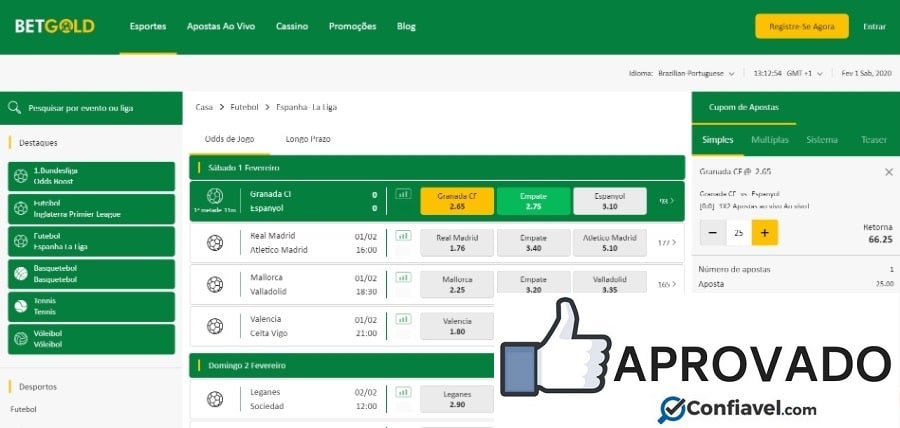This screenshot has height=428, width=900.
Task: Click the Vôleibol ball icon
Action: (x=21, y=338)
